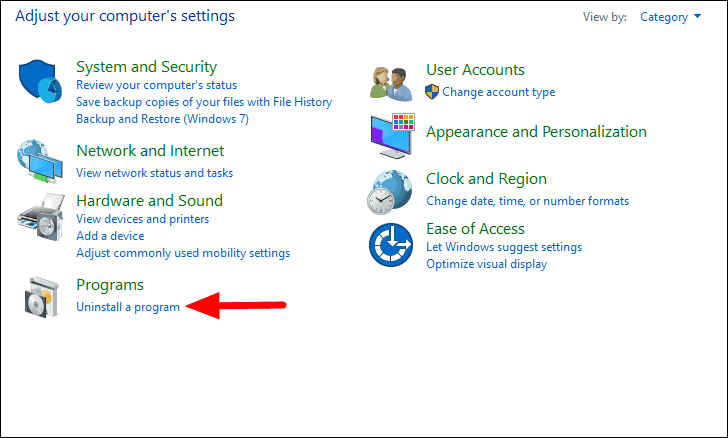Click the Optimize visual display link

click(x=487, y=264)
